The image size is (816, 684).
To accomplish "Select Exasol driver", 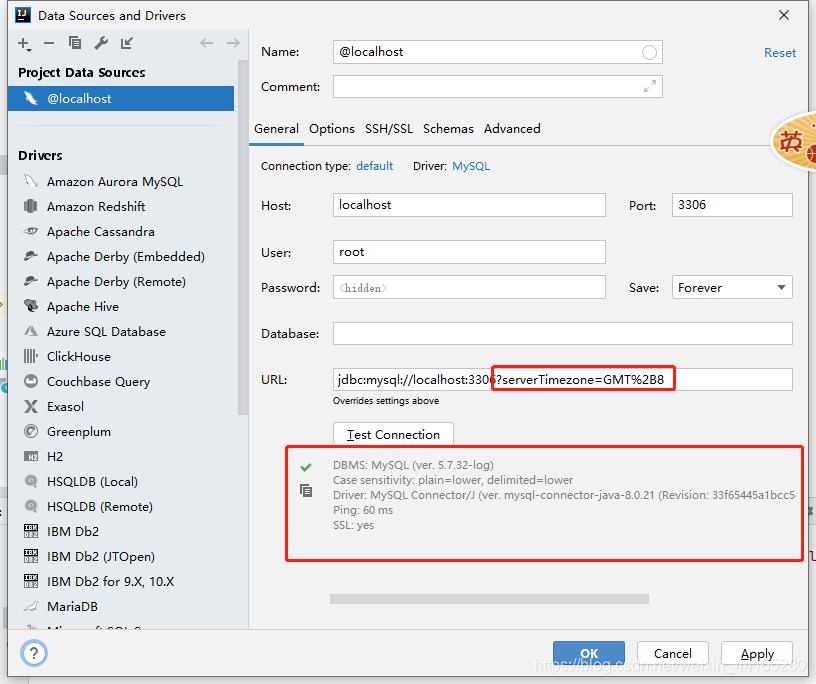I will coord(65,407).
